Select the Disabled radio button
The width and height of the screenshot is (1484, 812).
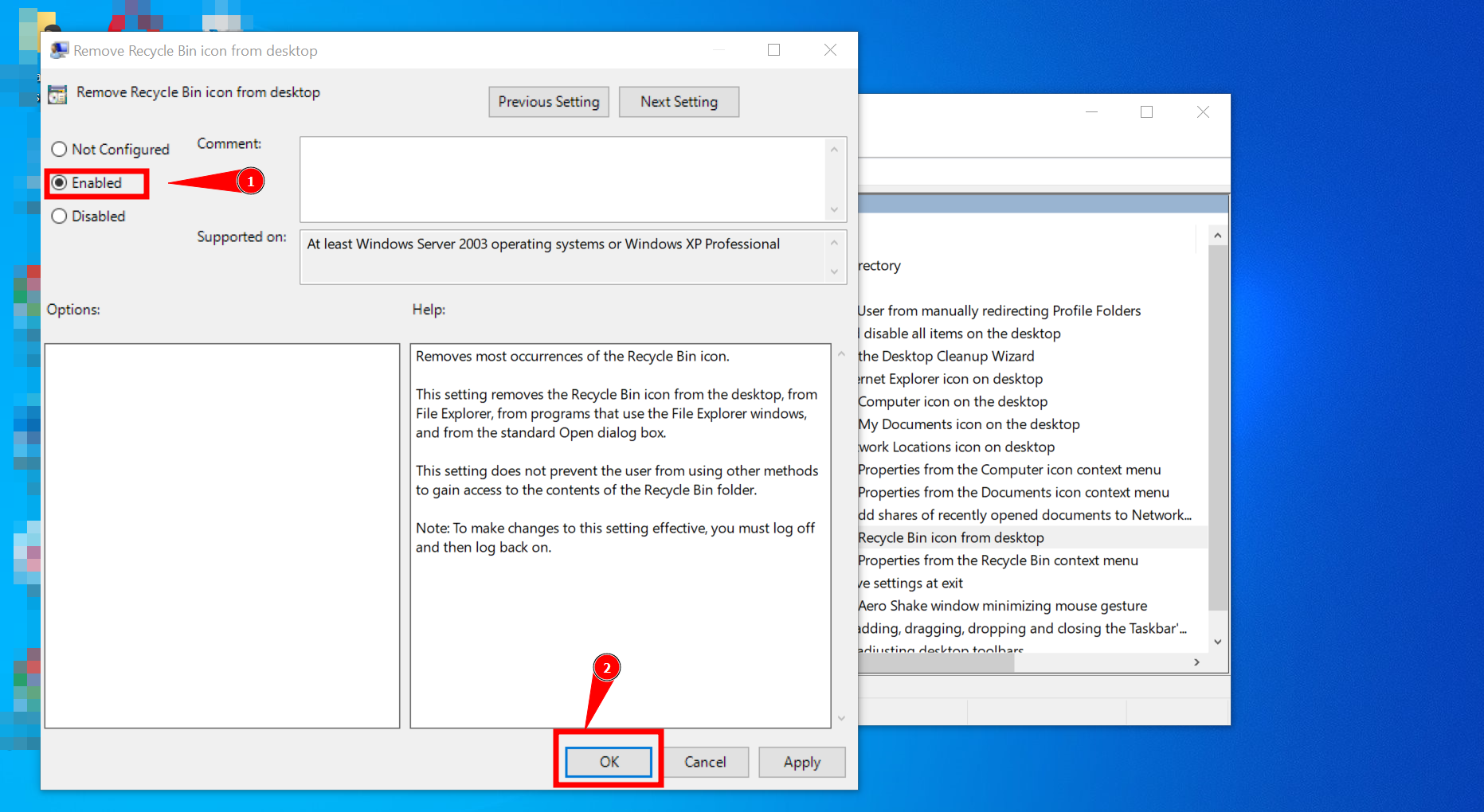[59, 216]
